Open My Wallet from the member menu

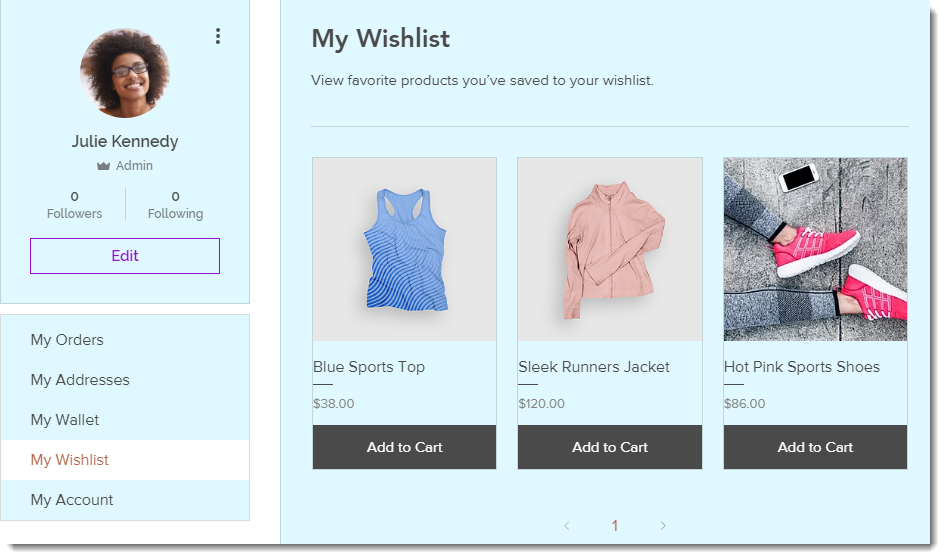coord(125,420)
